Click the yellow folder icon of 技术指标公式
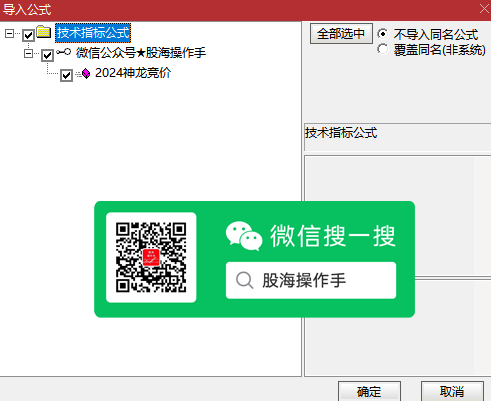This screenshot has width=491, height=401. click(44, 32)
